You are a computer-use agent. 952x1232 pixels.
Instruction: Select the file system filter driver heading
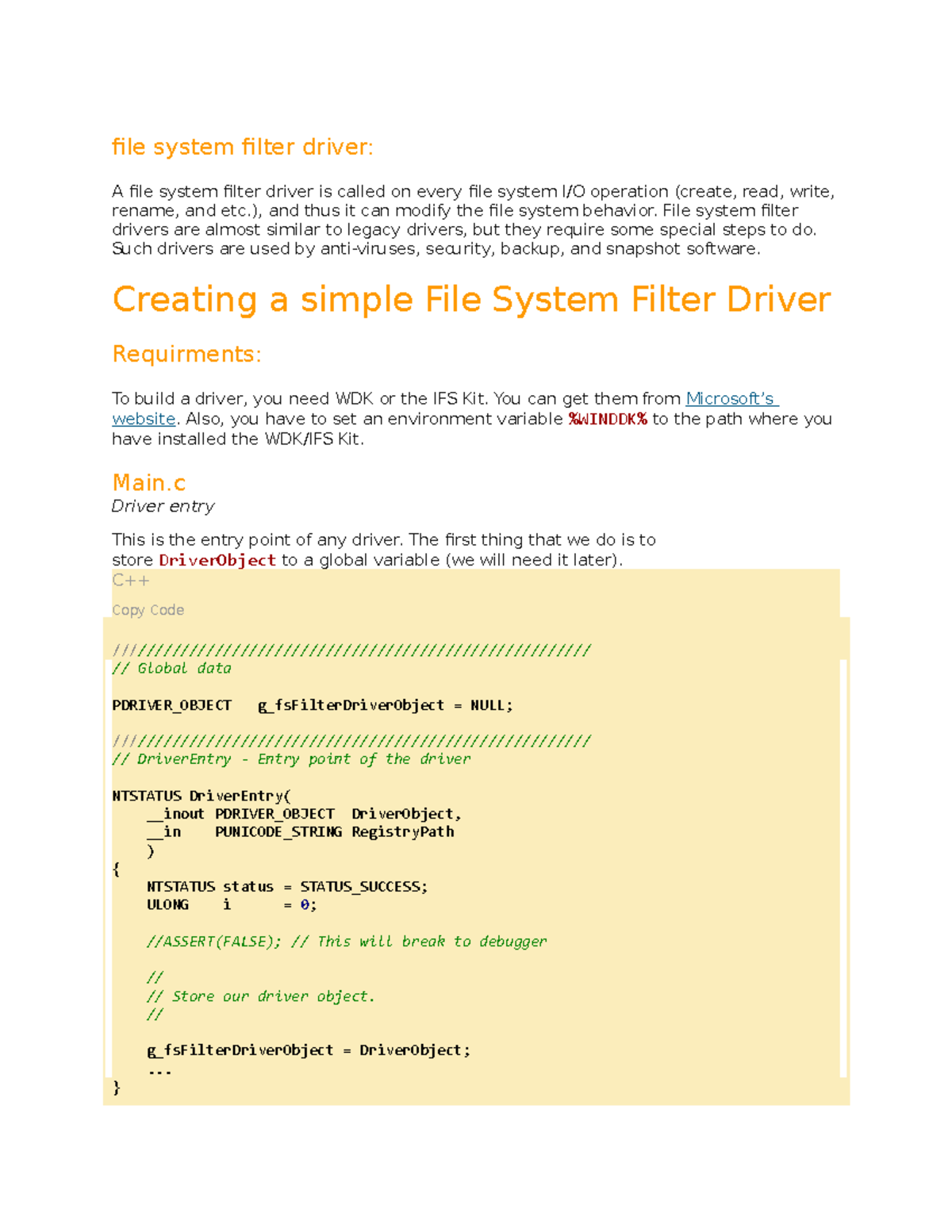[243, 147]
